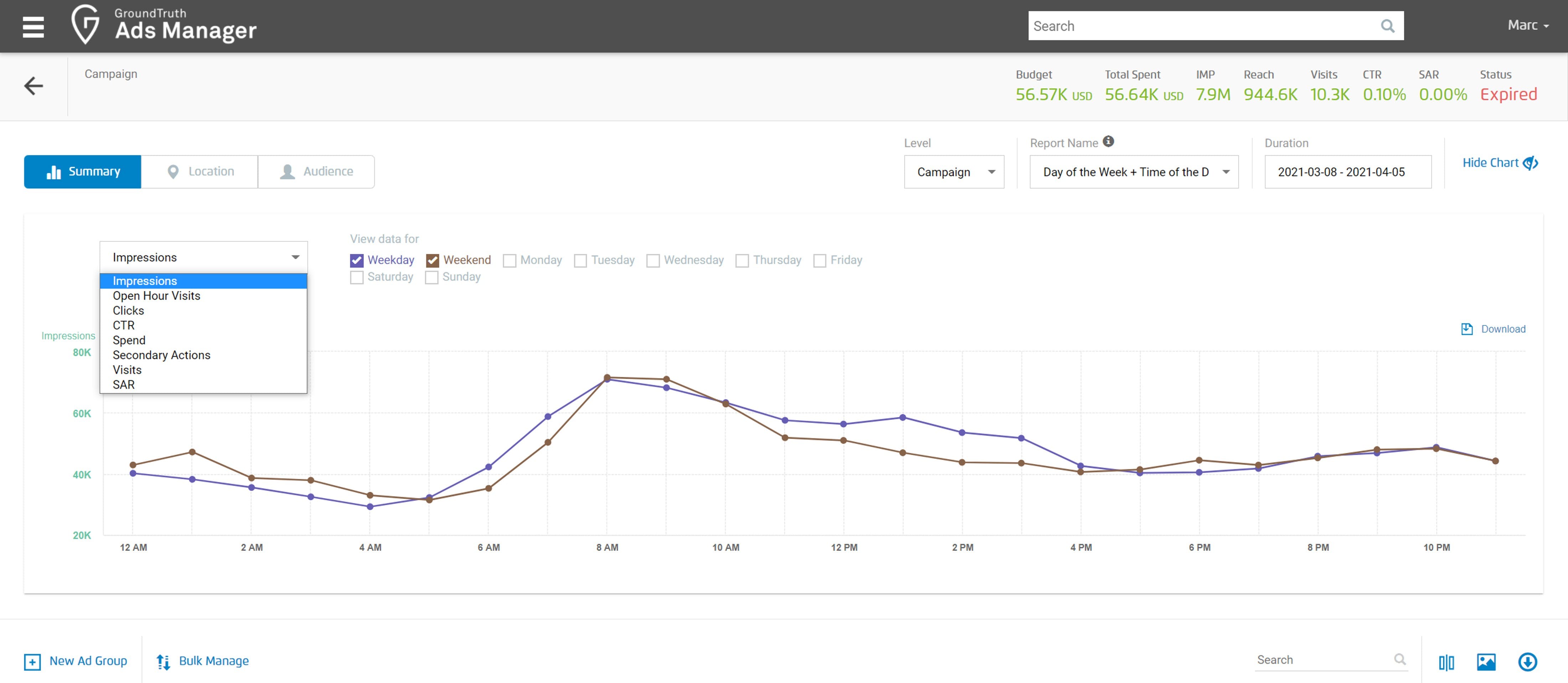The width and height of the screenshot is (1568, 683).
Task: Click the search magnifier icon in header
Action: tap(1387, 26)
